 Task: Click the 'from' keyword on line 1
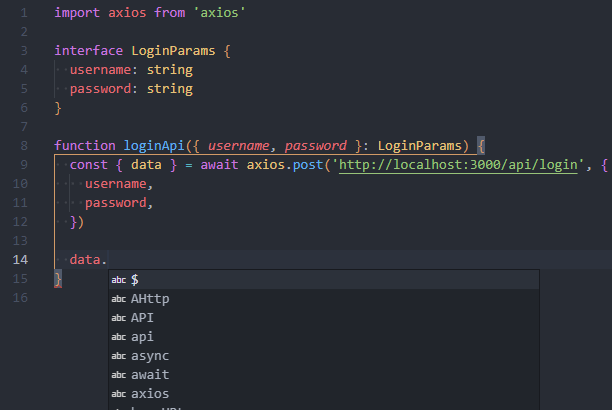(x=169, y=13)
